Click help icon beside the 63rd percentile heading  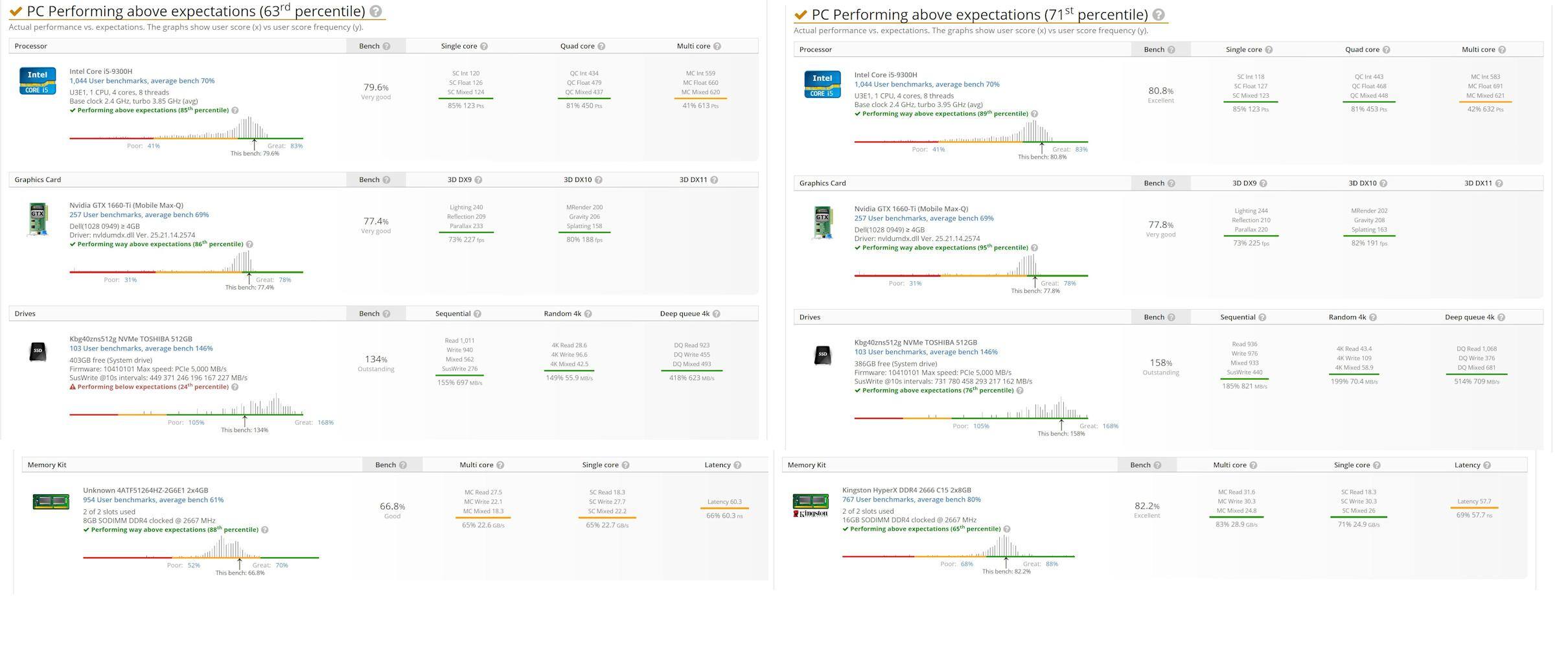click(375, 12)
